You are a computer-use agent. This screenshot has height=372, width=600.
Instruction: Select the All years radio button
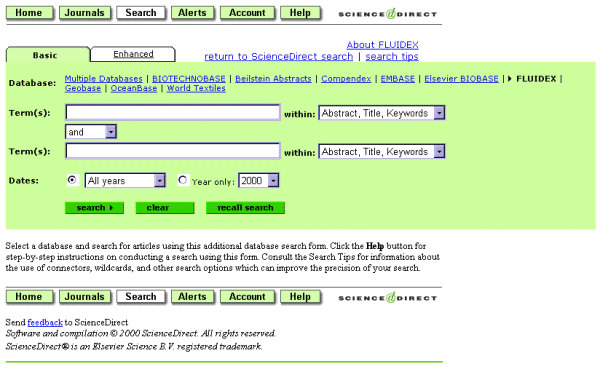pos(72,179)
